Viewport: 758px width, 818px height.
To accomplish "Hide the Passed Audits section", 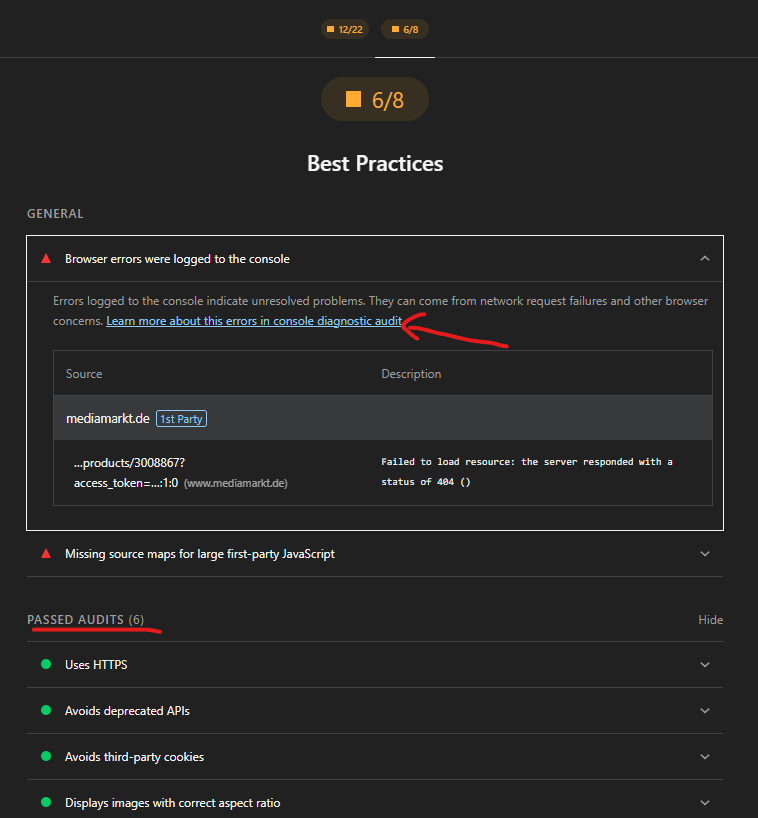I will point(710,620).
